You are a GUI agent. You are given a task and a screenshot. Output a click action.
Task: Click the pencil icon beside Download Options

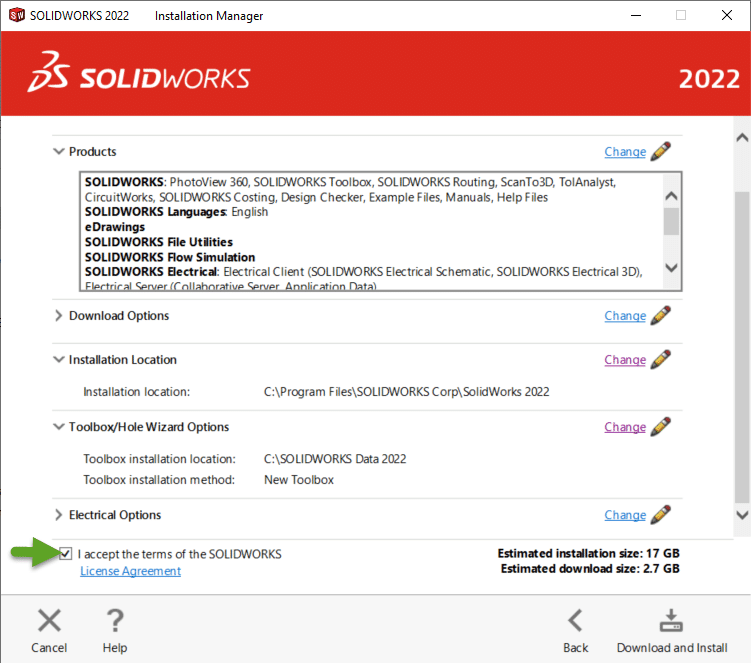click(660, 316)
